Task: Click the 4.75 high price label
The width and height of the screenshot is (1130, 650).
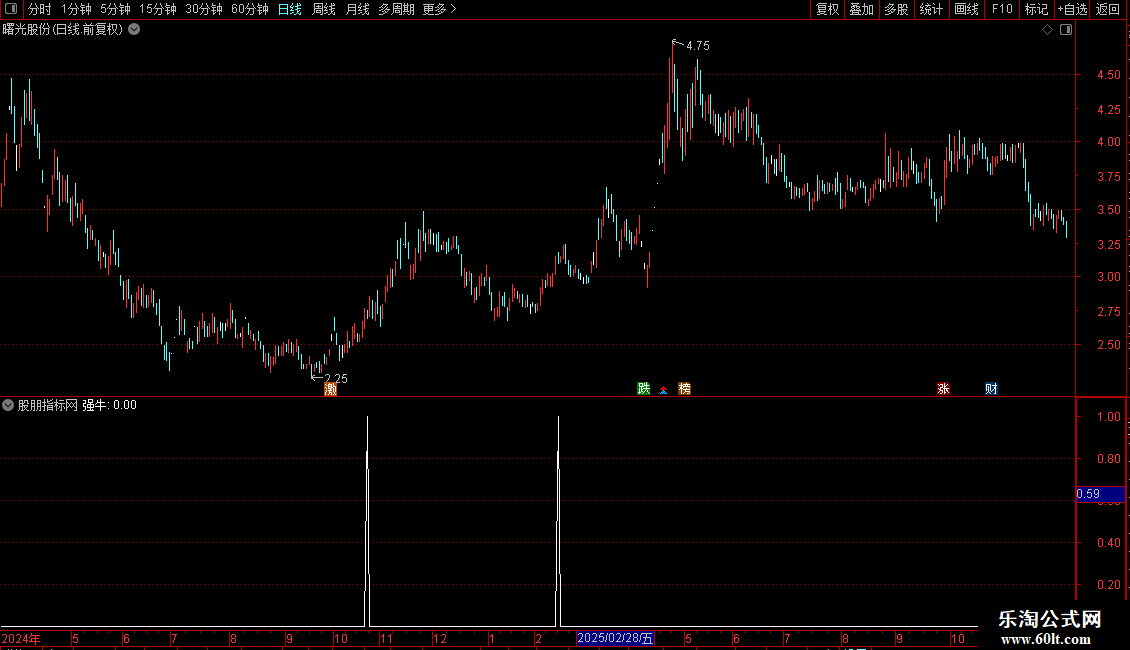Action: [698, 45]
